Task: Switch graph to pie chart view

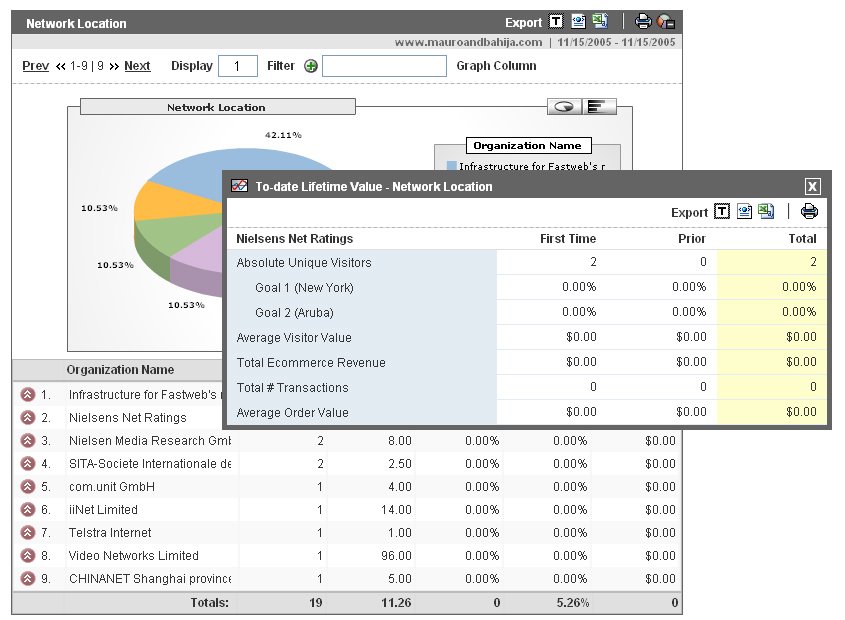Action: coord(564,106)
